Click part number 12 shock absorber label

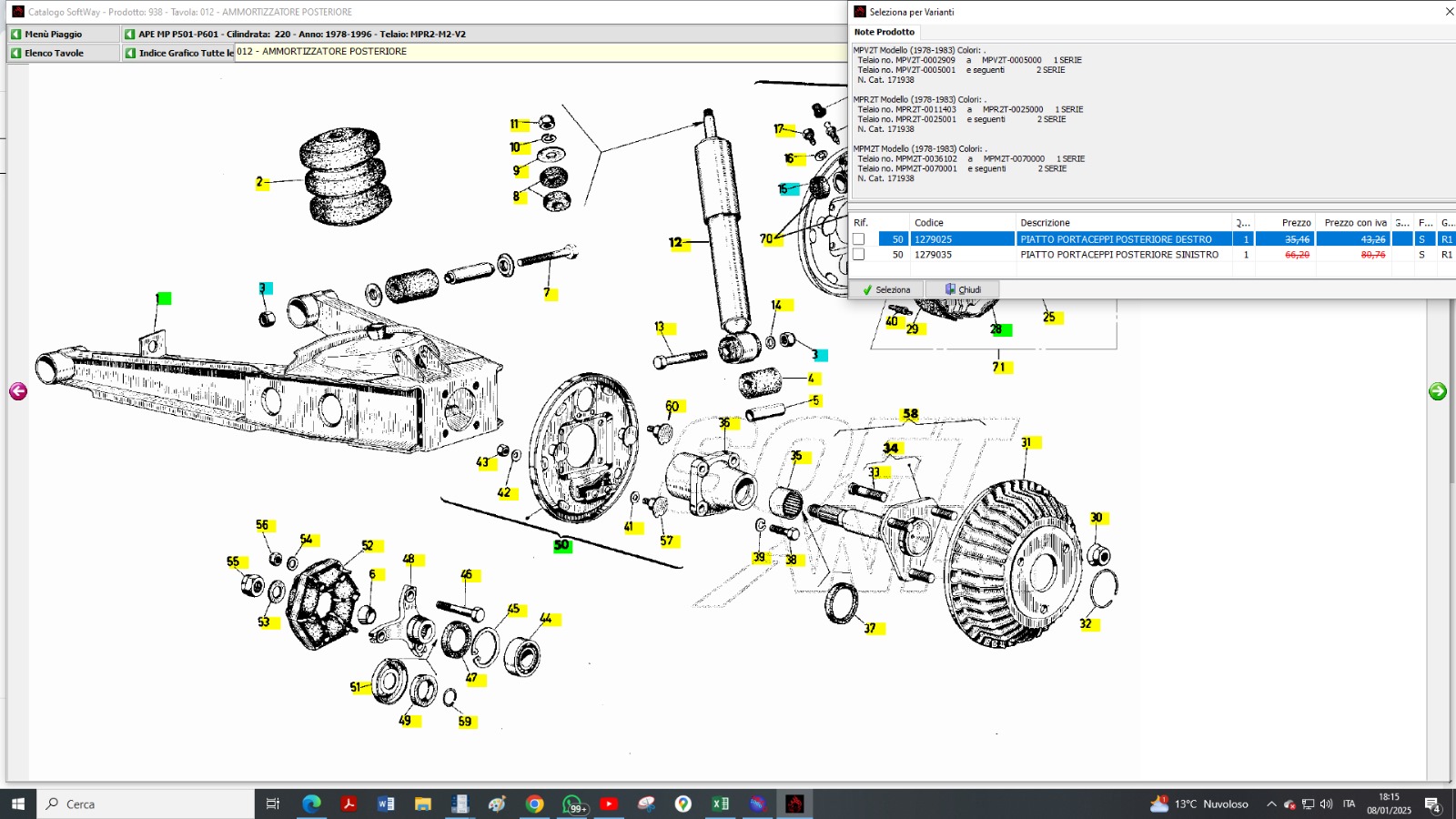pos(675,243)
